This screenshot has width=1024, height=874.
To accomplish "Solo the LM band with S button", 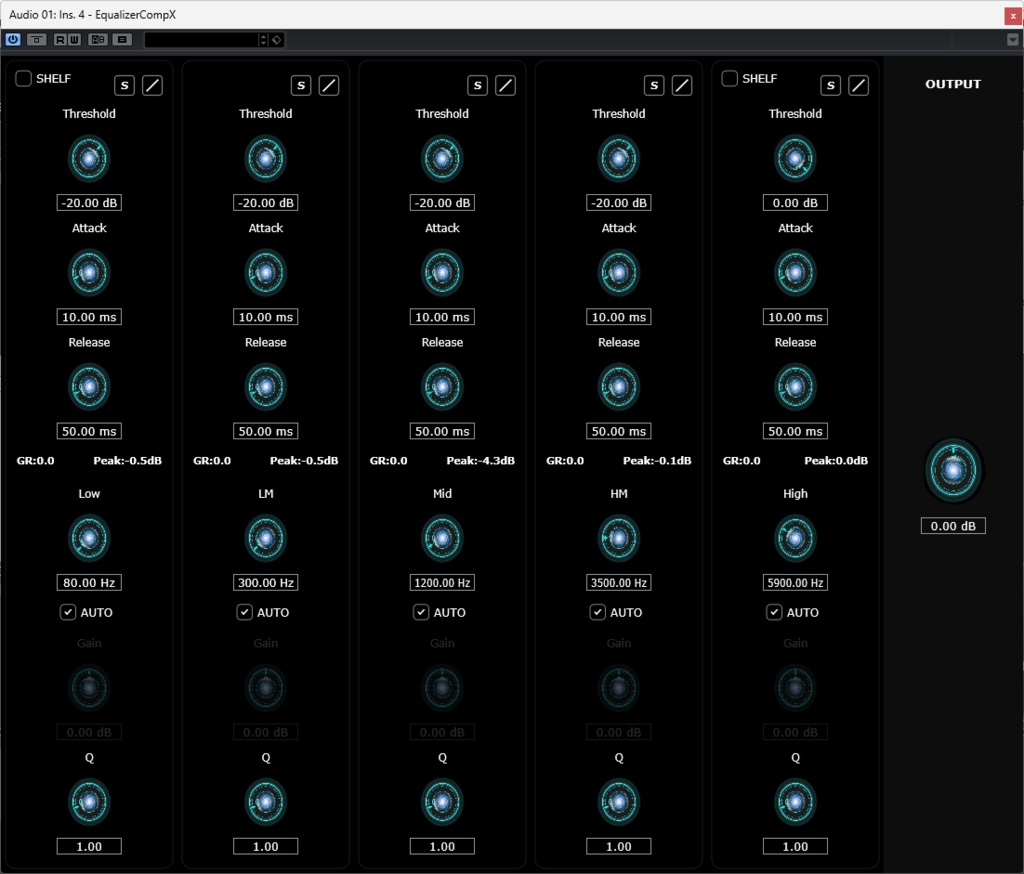I will tap(301, 85).
